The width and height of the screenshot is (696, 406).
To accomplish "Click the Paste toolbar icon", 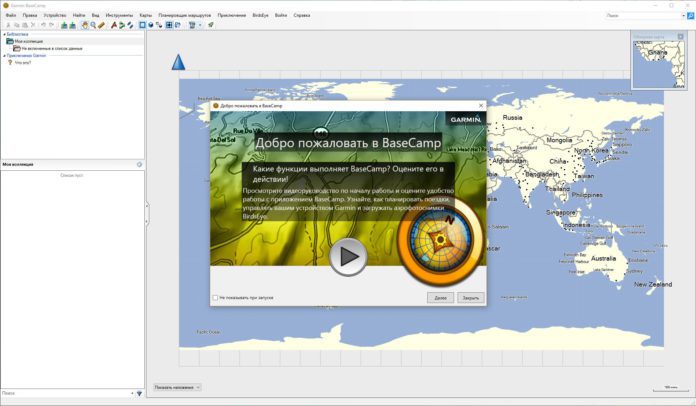I will point(25,25).
